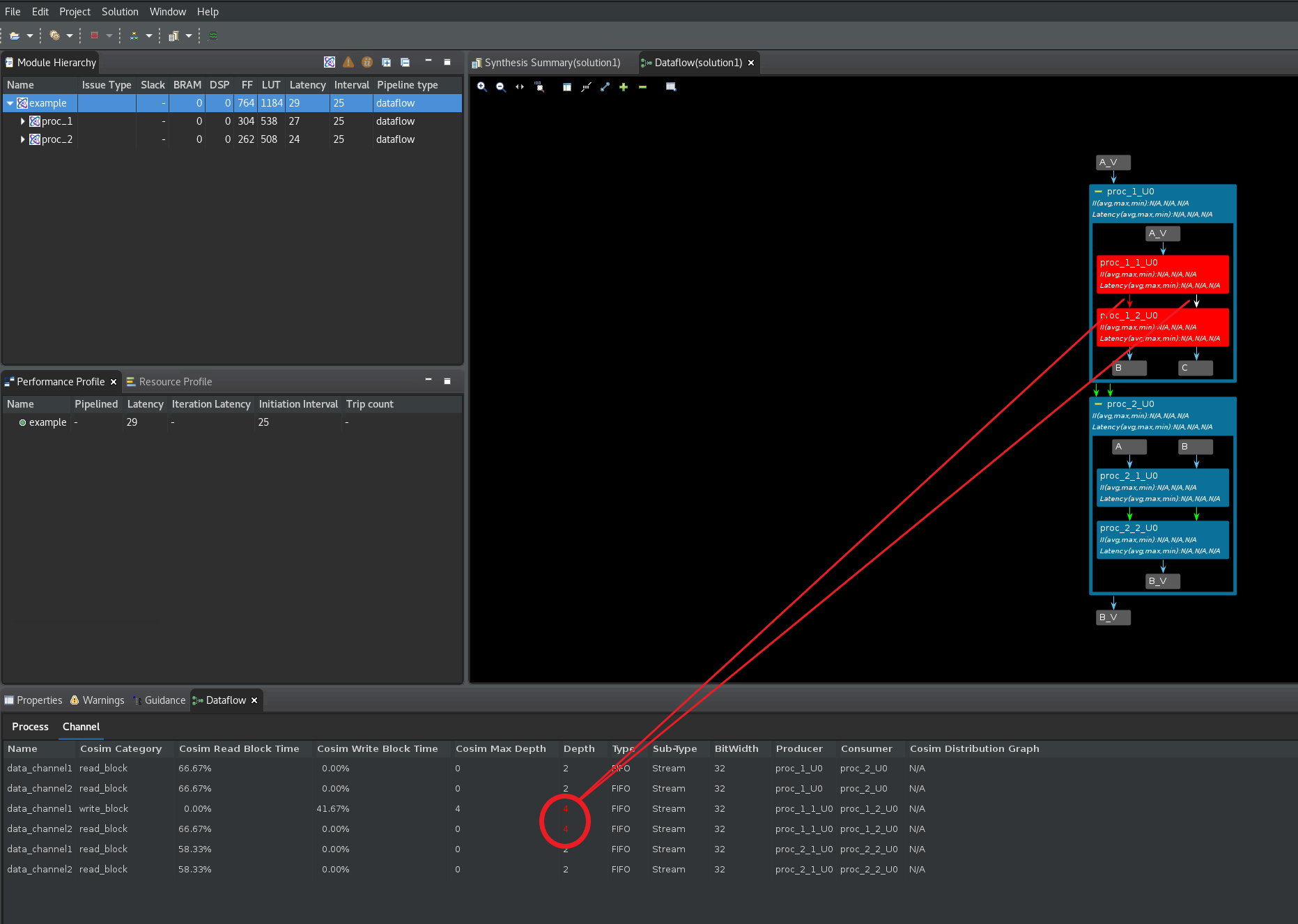Sort by Cosim Read Block Time column

click(239, 749)
